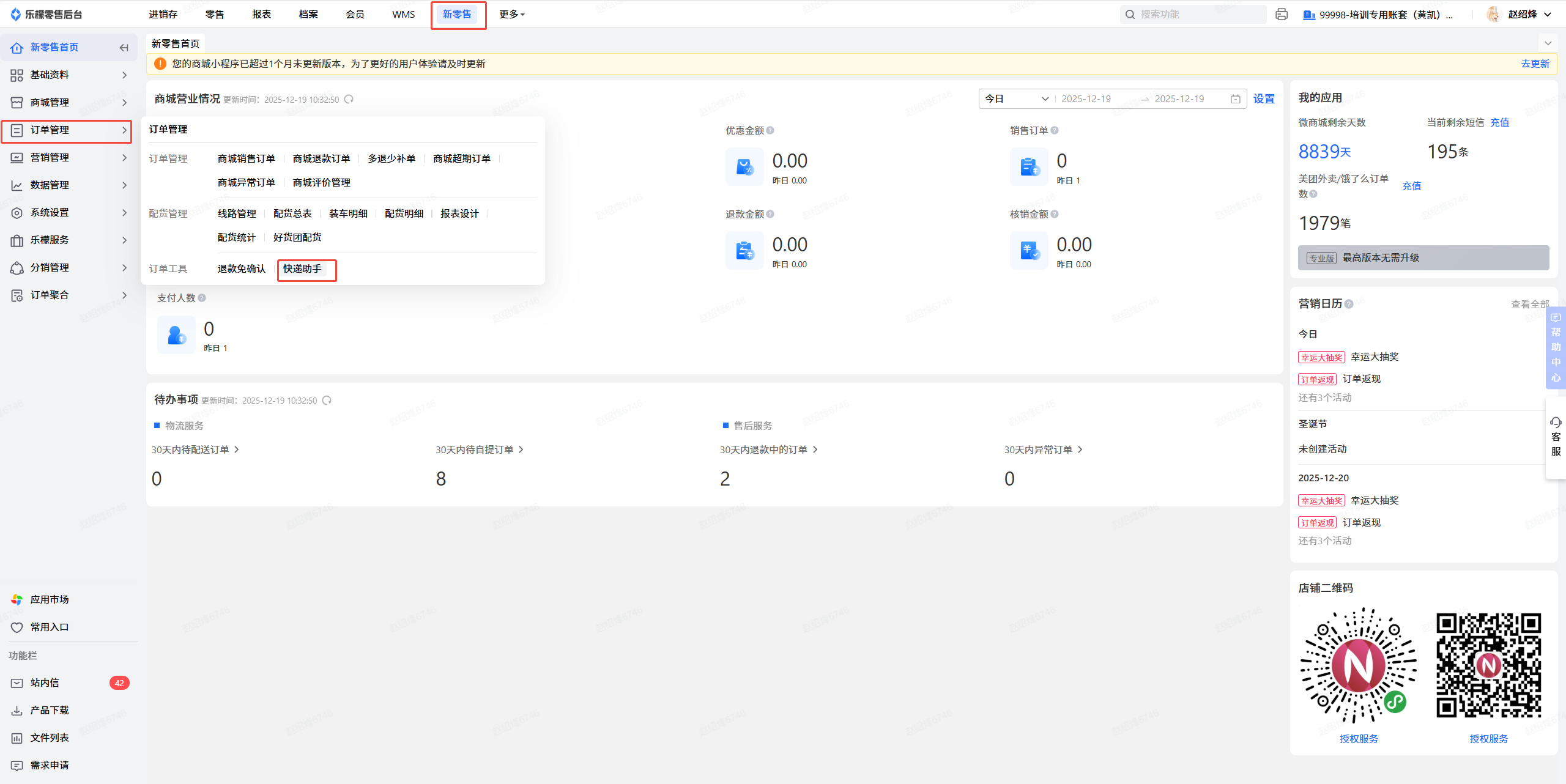Click the 去更新 link in the warning banner
This screenshot has height=784, width=1566.
pyautogui.click(x=1535, y=64)
